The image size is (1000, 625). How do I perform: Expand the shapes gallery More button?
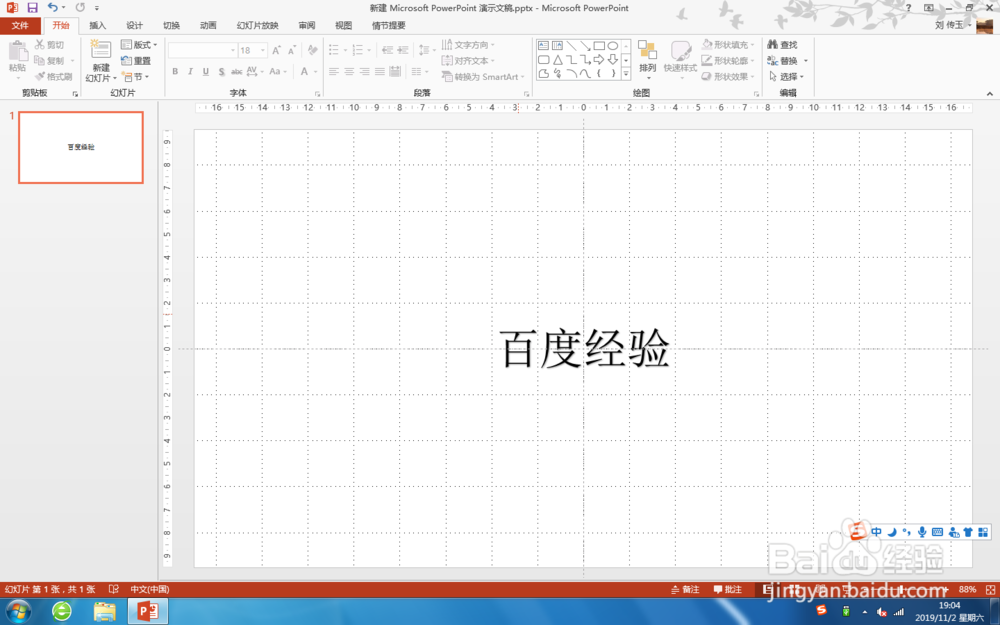(626, 74)
